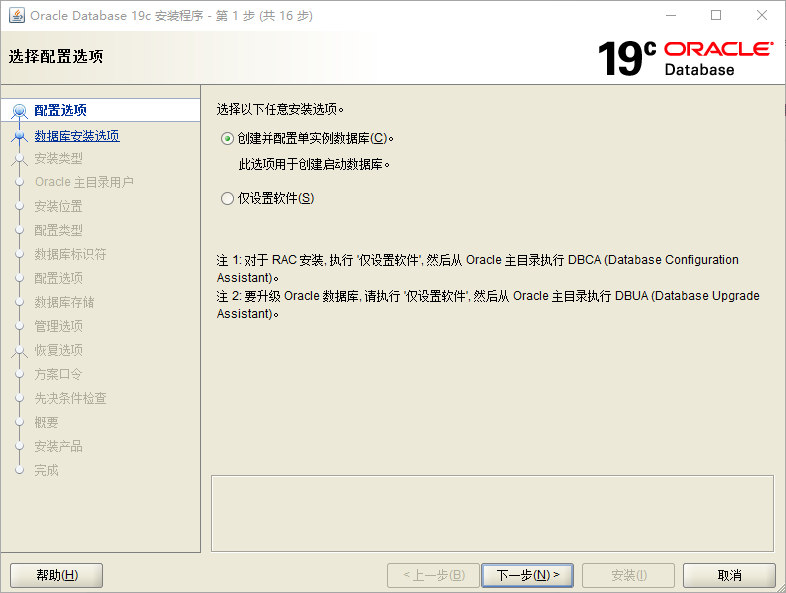The height and width of the screenshot is (593, 786).
Task: Click 先决条件检查 step in sidebar
Action: [70, 398]
